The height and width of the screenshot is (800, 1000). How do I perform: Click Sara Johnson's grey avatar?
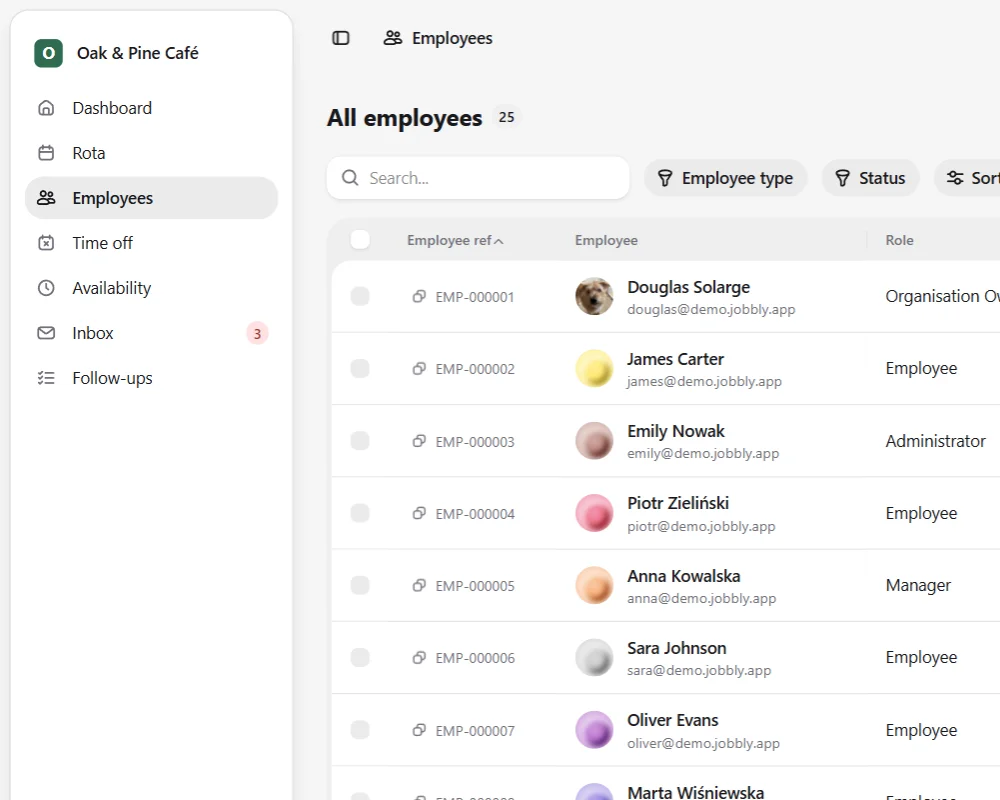click(x=594, y=657)
